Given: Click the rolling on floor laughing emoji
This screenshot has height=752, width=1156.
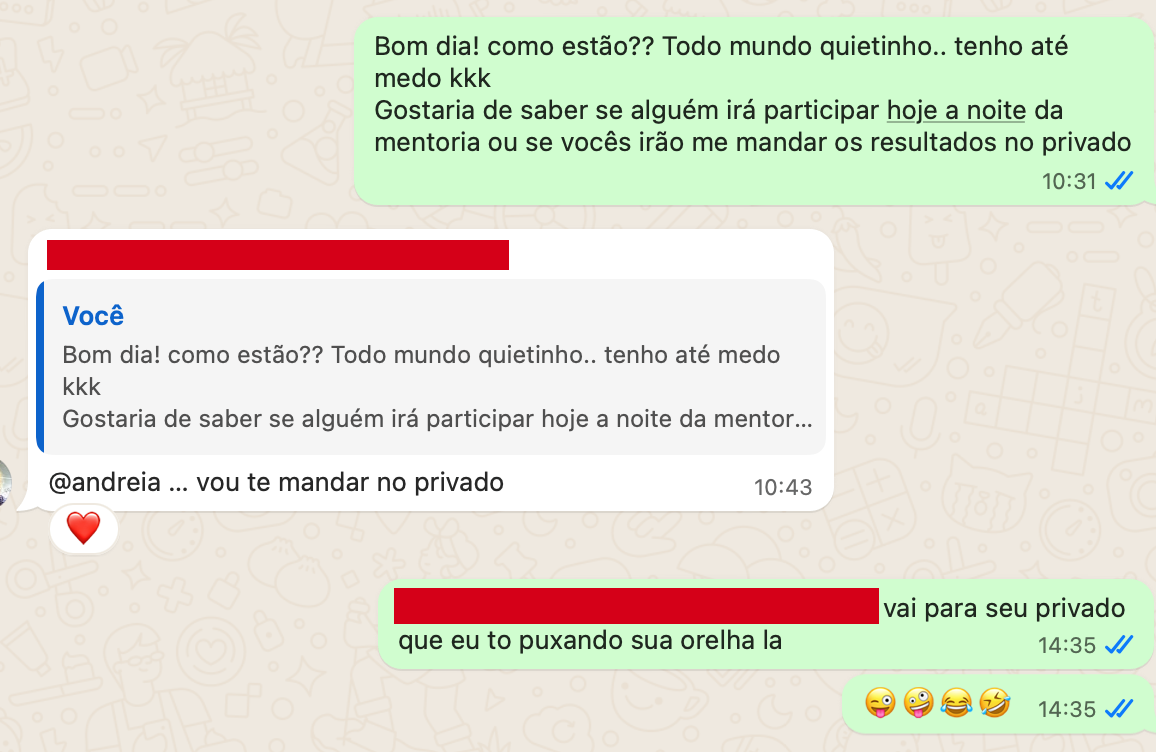Looking at the screenshot, I should point(995,703).
